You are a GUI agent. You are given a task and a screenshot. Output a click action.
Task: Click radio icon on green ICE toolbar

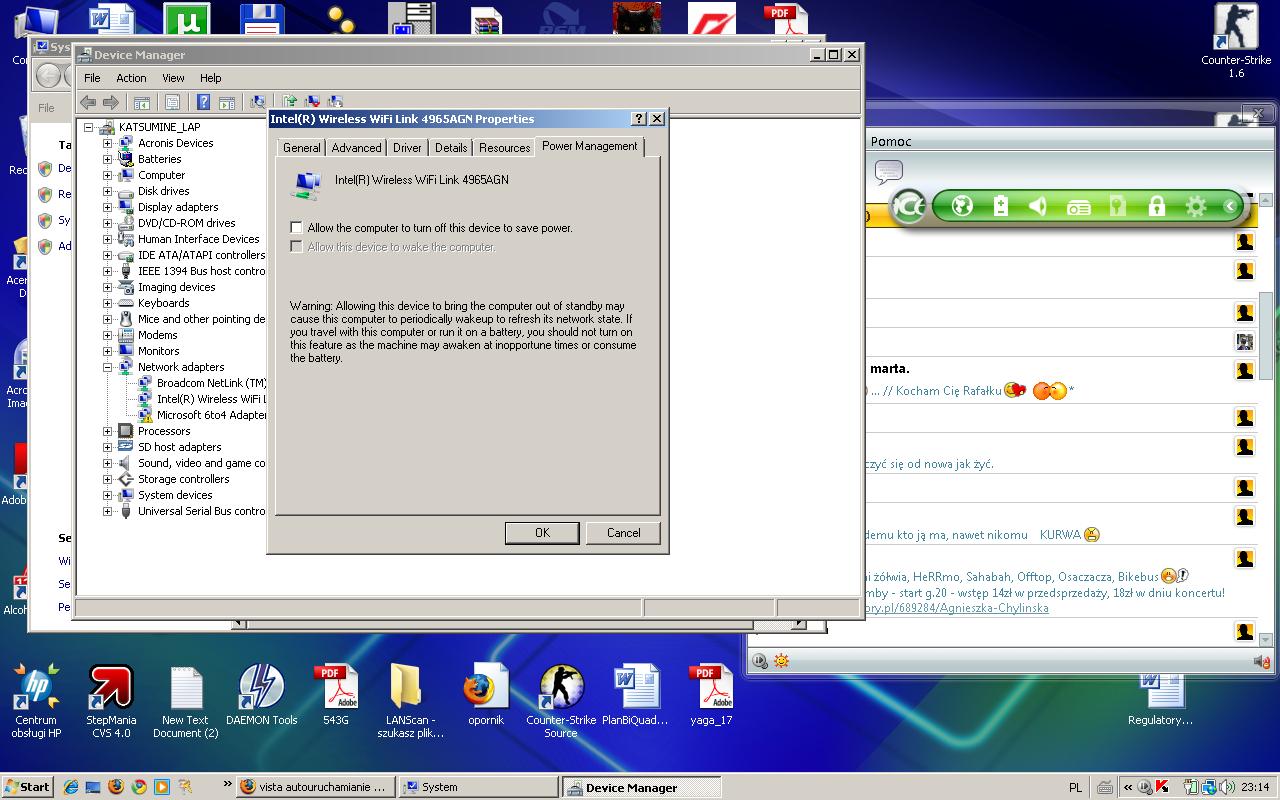[x=1078, y=207]
